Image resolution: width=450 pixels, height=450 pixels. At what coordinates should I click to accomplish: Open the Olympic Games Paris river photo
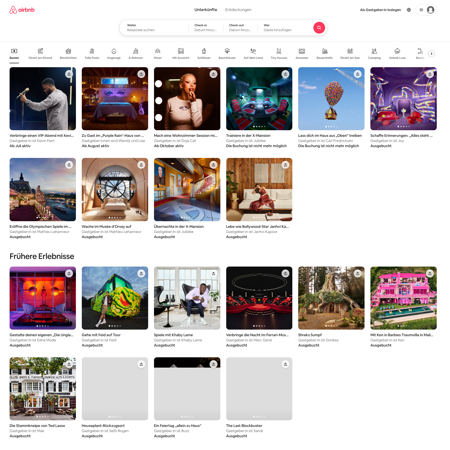click(43, 189)
